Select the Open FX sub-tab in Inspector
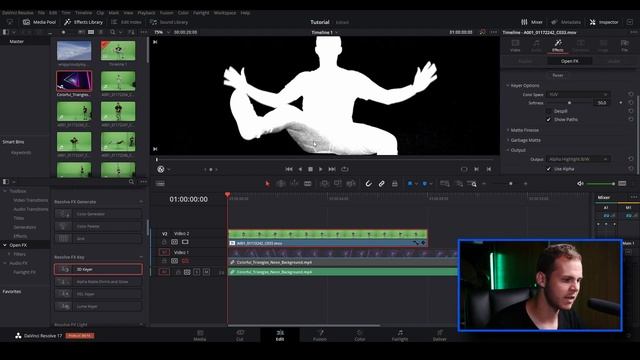Image resolution: width=640 pixels, height=360 pixels. click(x=569, y=61)
